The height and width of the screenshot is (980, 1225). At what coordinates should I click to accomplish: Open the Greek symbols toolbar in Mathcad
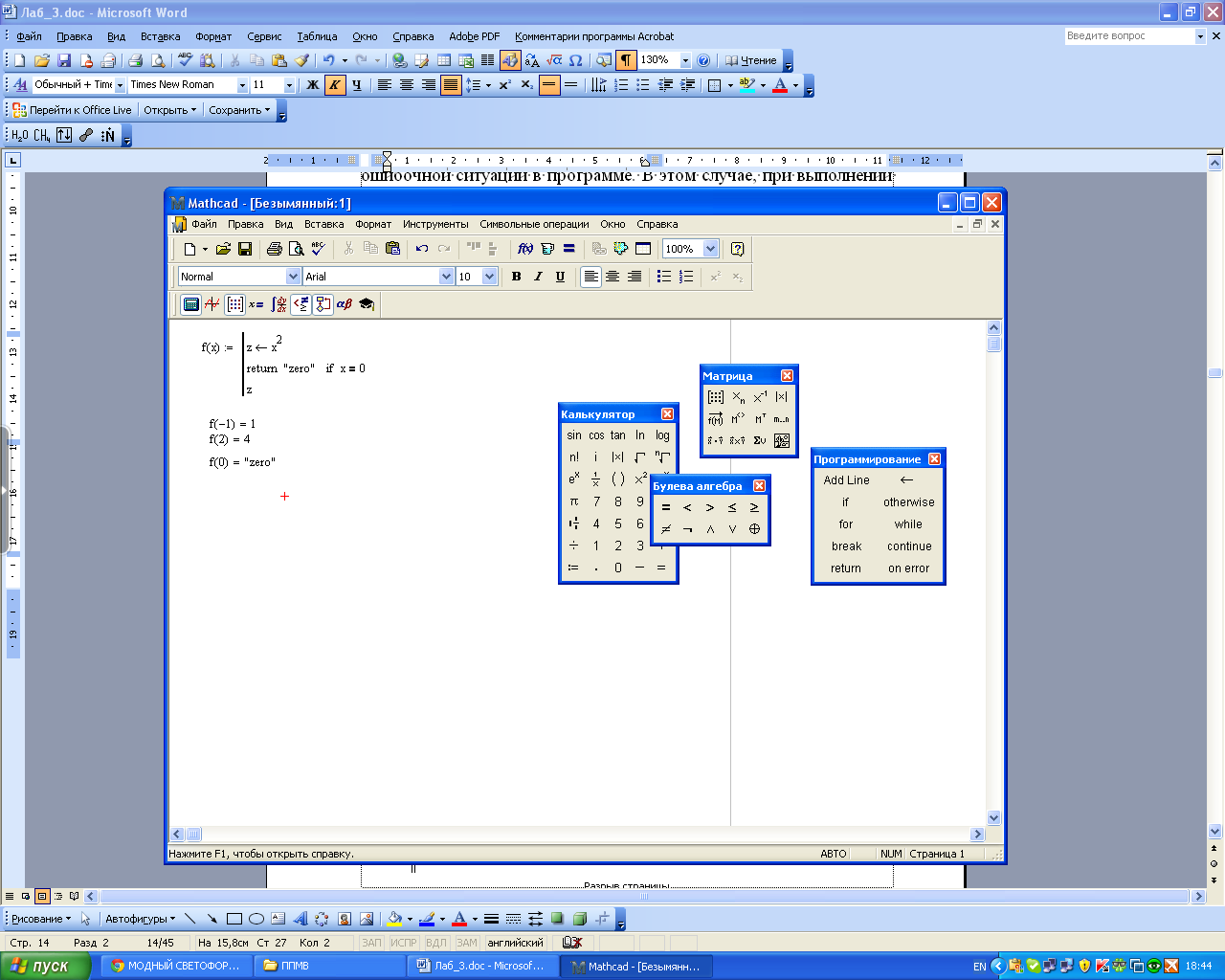(345, 304)
